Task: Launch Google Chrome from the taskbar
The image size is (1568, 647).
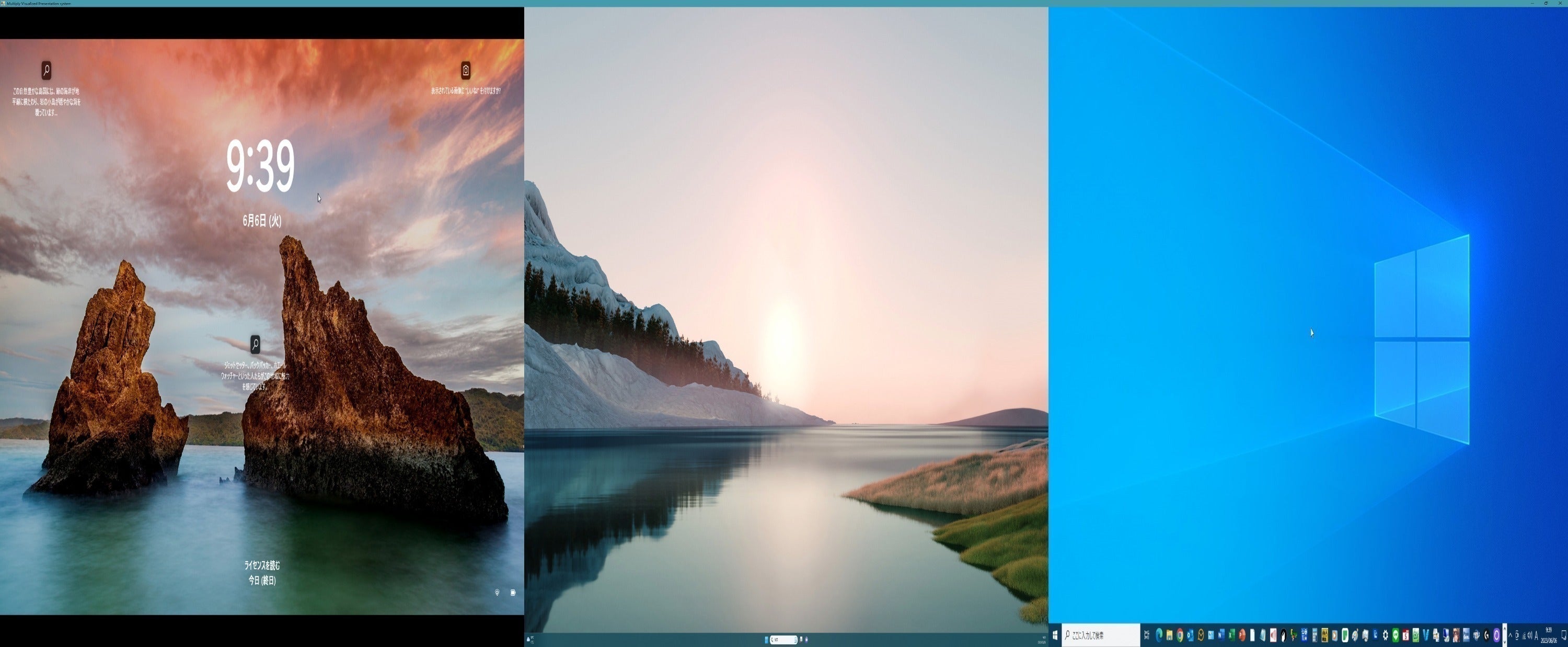Action: [1180, 635]
